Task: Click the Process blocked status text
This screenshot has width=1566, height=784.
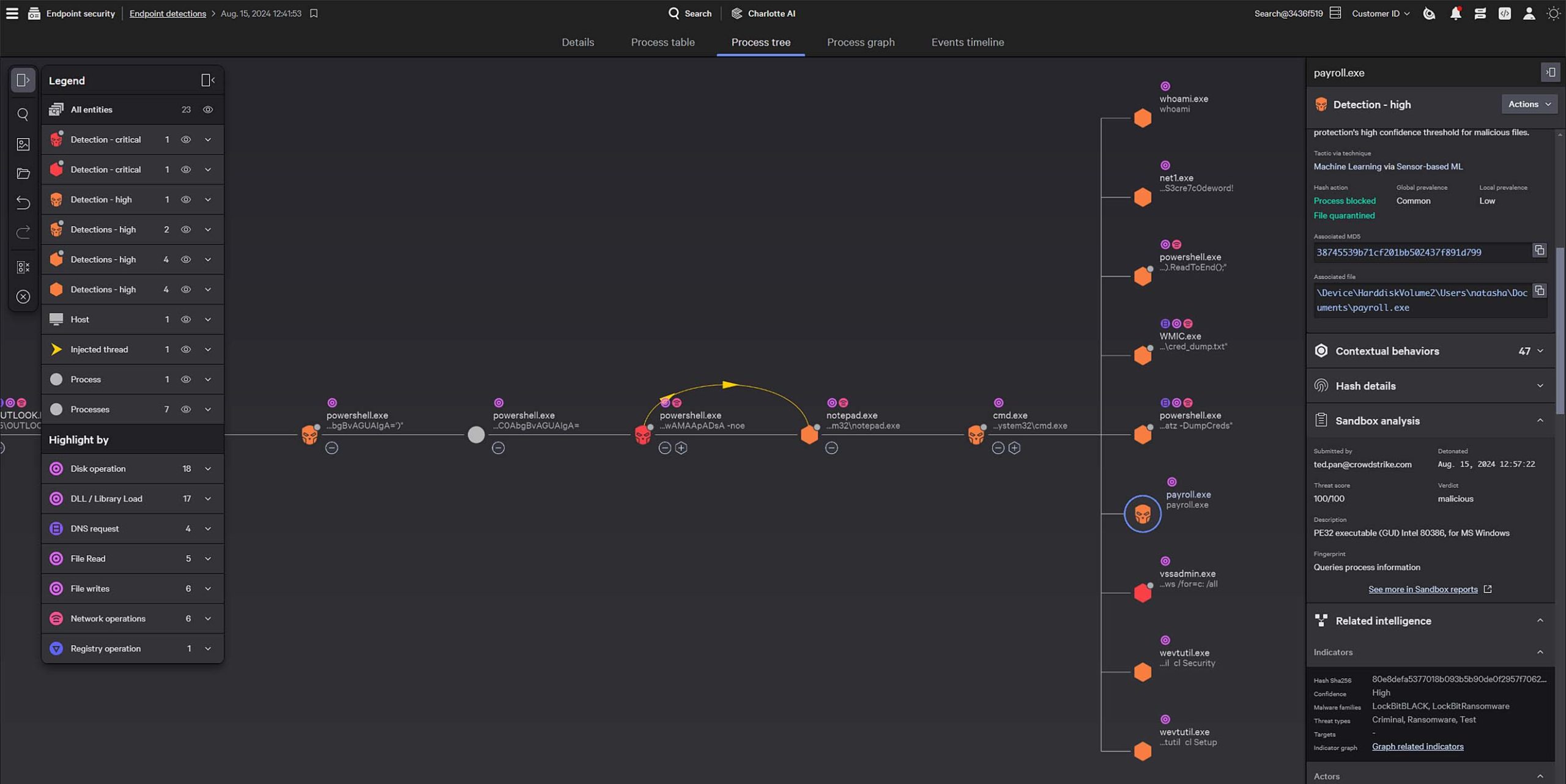Action: click(x=1345, y=201)
